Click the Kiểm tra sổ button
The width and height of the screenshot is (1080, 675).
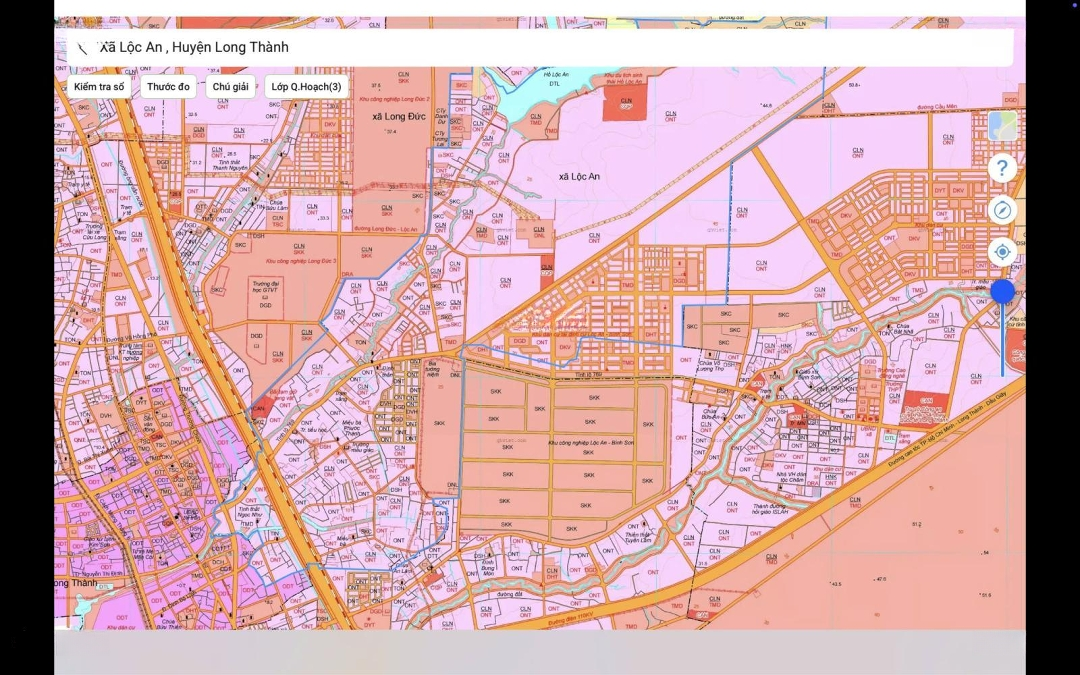[99, 87]
